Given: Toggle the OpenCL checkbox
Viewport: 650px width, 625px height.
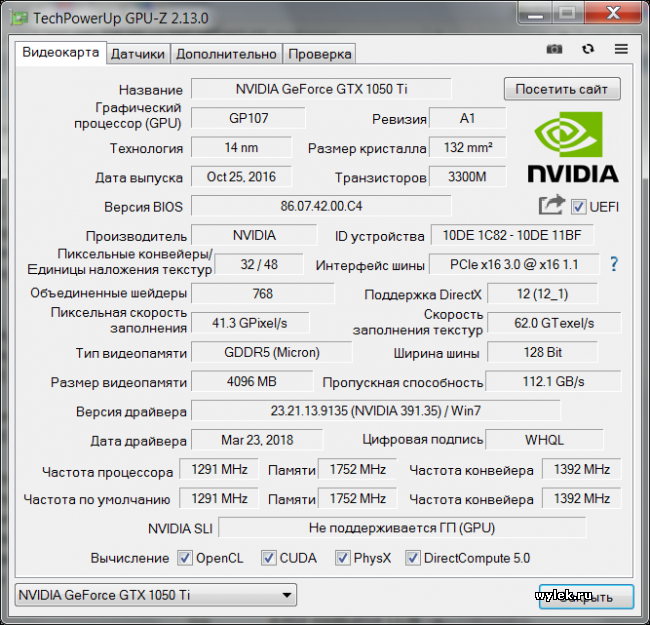Looking at the screenshot, I should coord(185,558).
